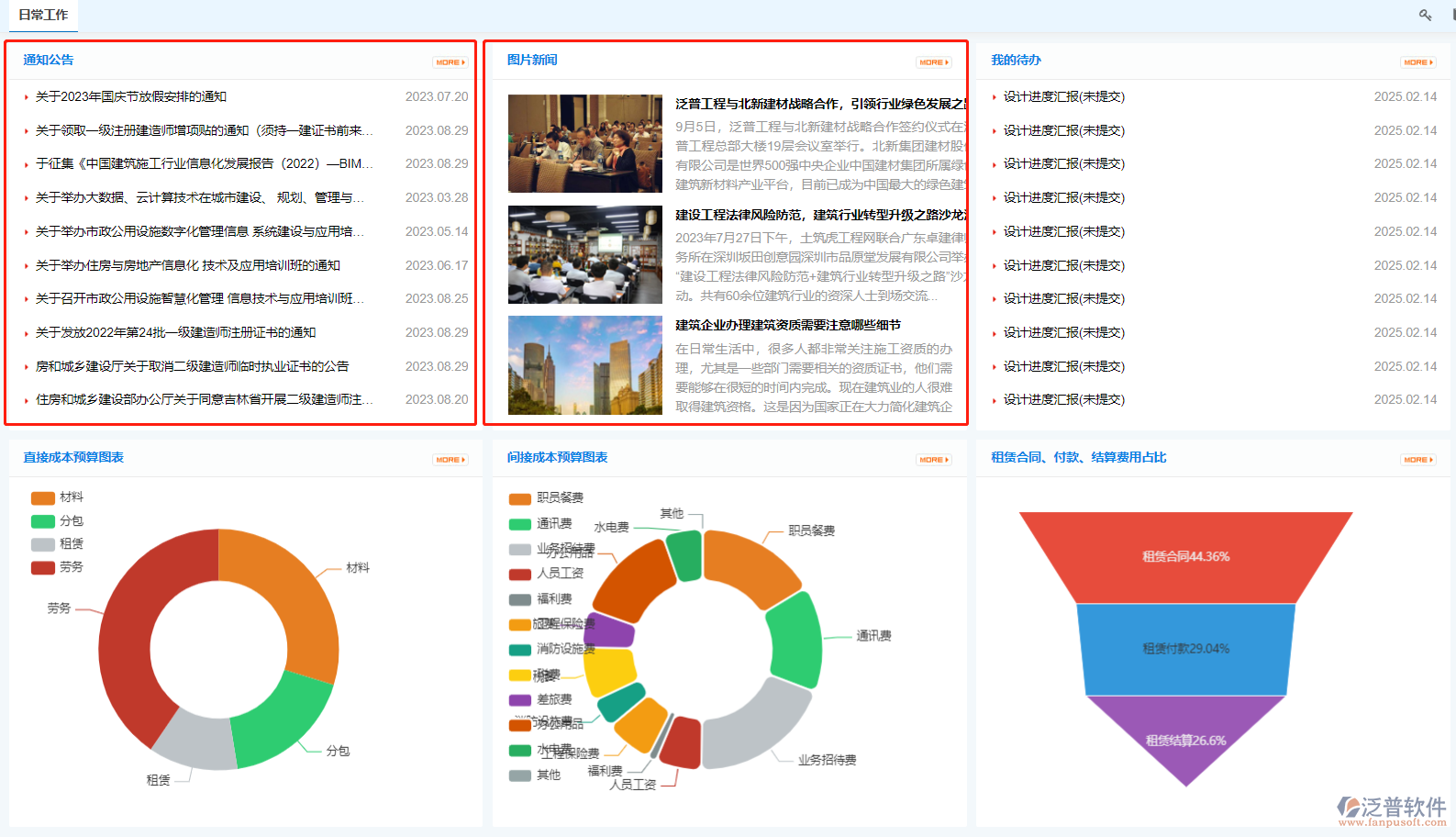Click the blue 租赁付款29.04% funnel segment
The width and height of the screenshot is (1456, 837).
click(1185, 649)
